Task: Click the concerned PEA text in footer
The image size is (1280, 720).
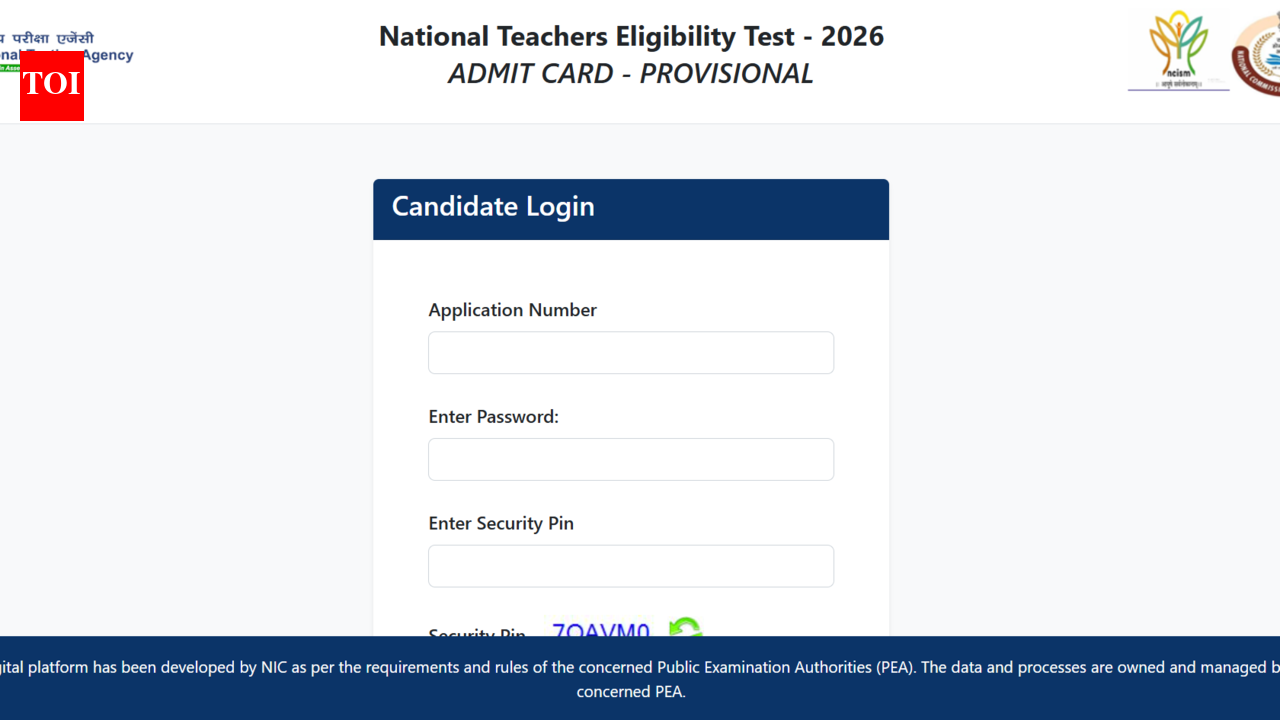Action: [630, 691]
